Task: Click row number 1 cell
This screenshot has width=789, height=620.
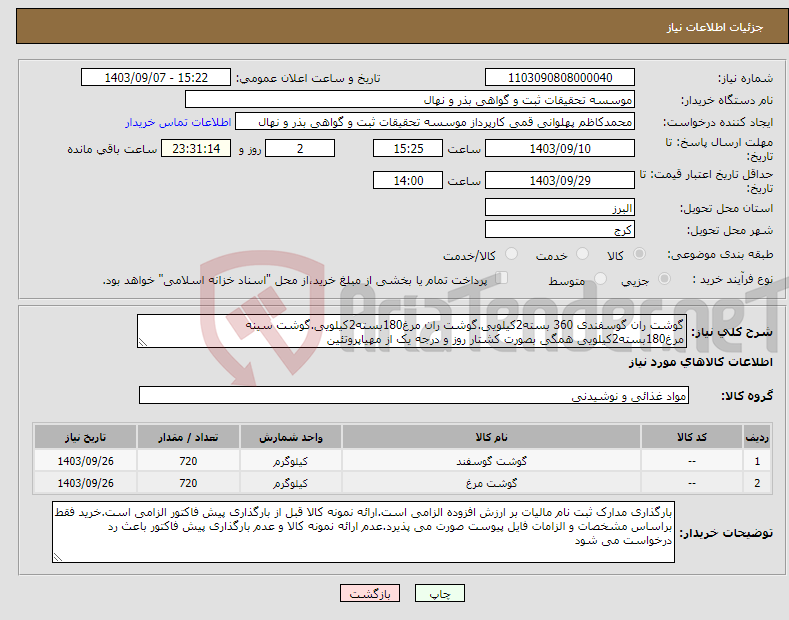Action: click(757, 461)
